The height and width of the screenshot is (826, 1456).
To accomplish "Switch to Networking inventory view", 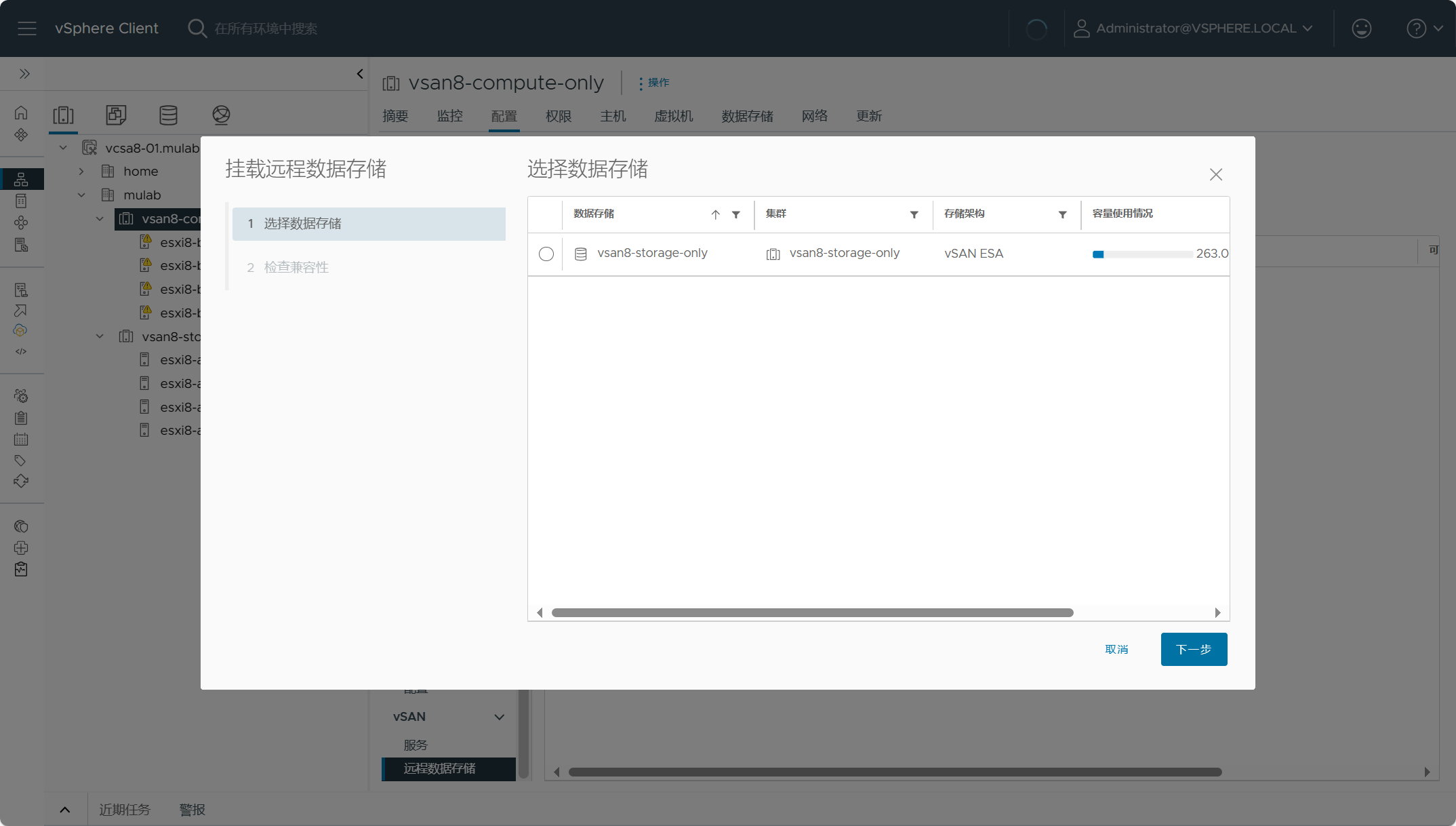I will [x=221, y=115].
